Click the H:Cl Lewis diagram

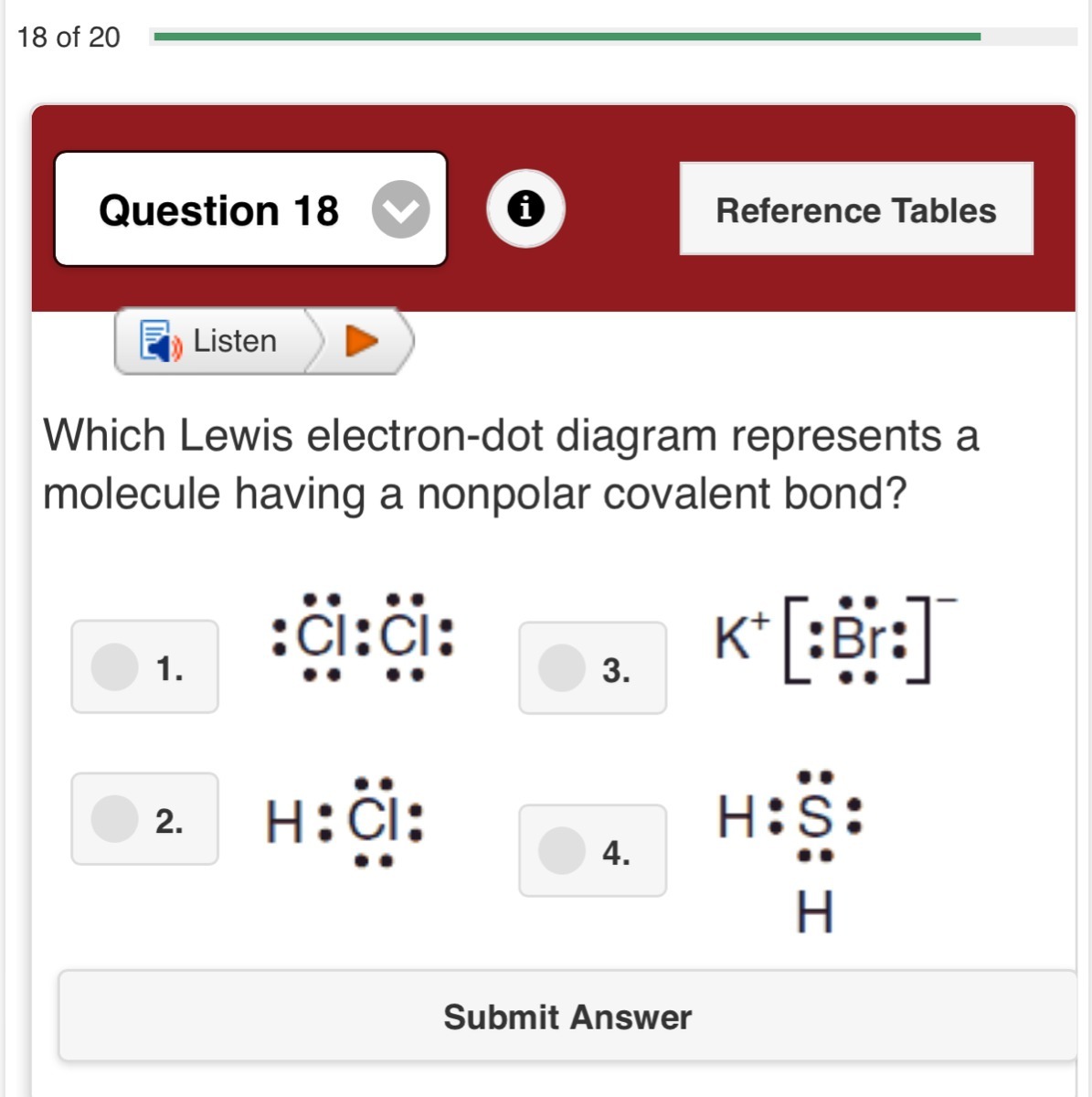coord(345,821)
